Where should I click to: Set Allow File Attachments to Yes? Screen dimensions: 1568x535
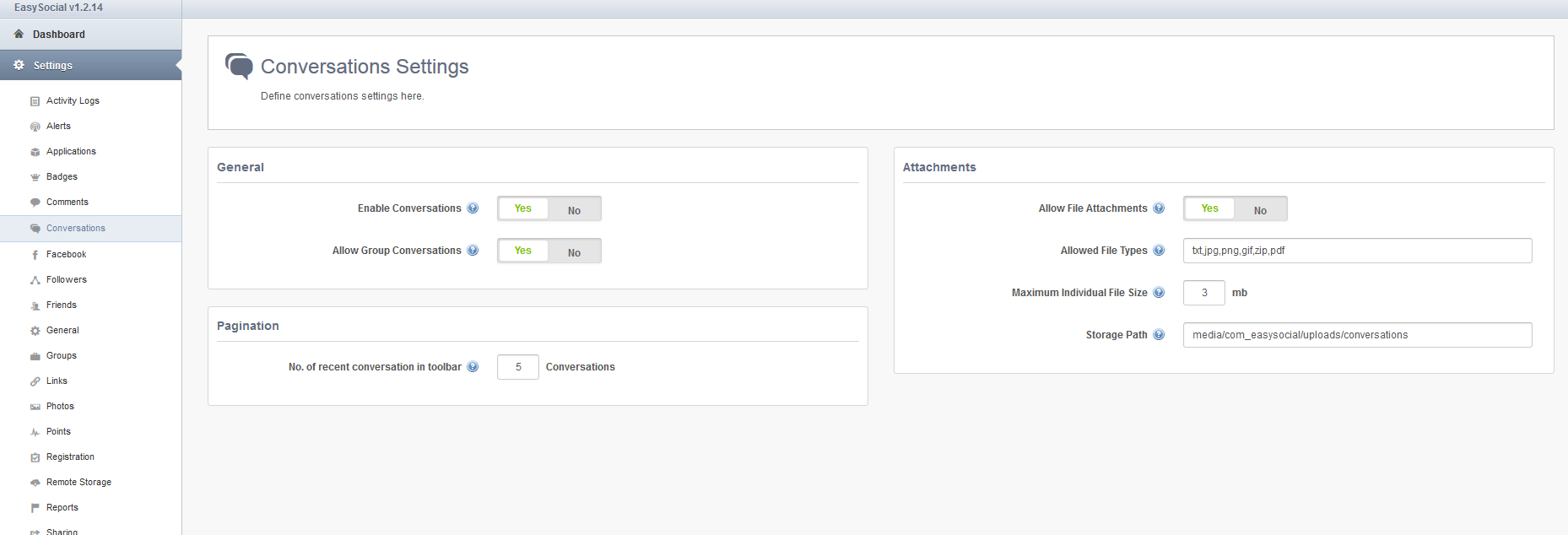point(1209,208)
